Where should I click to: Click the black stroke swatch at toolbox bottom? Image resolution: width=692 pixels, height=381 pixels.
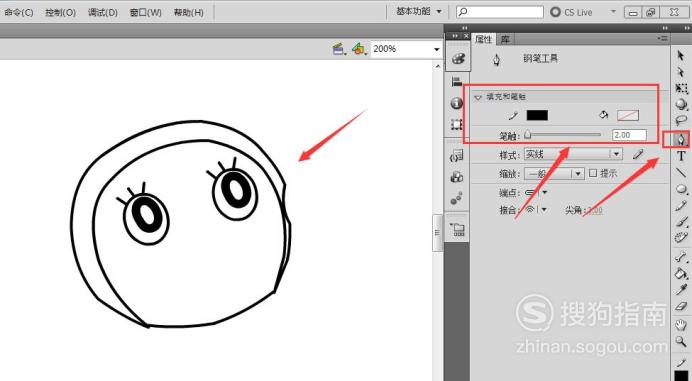click(681, 377)
